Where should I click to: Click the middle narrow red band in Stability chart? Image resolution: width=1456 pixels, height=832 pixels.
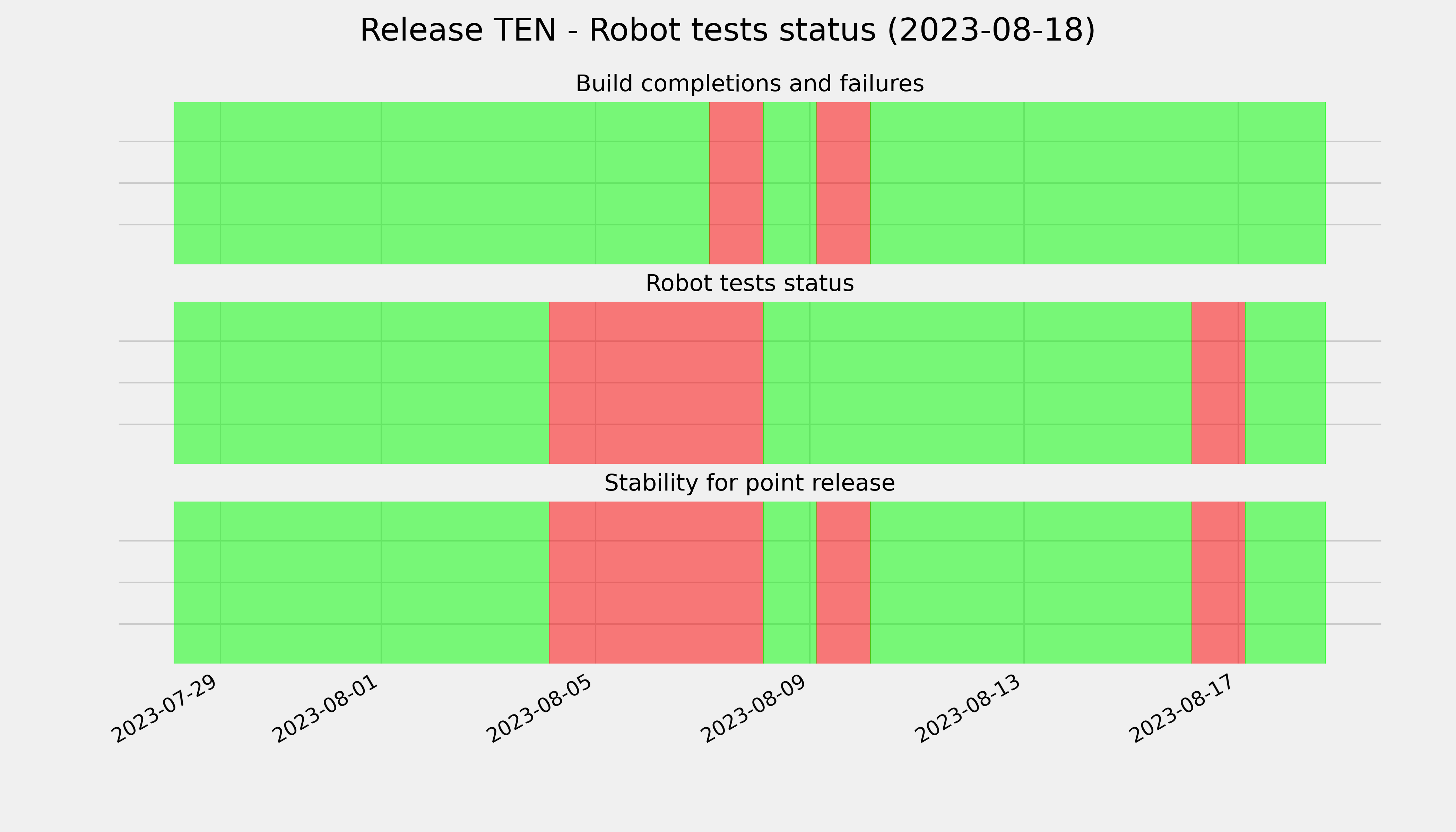[843, 583]
